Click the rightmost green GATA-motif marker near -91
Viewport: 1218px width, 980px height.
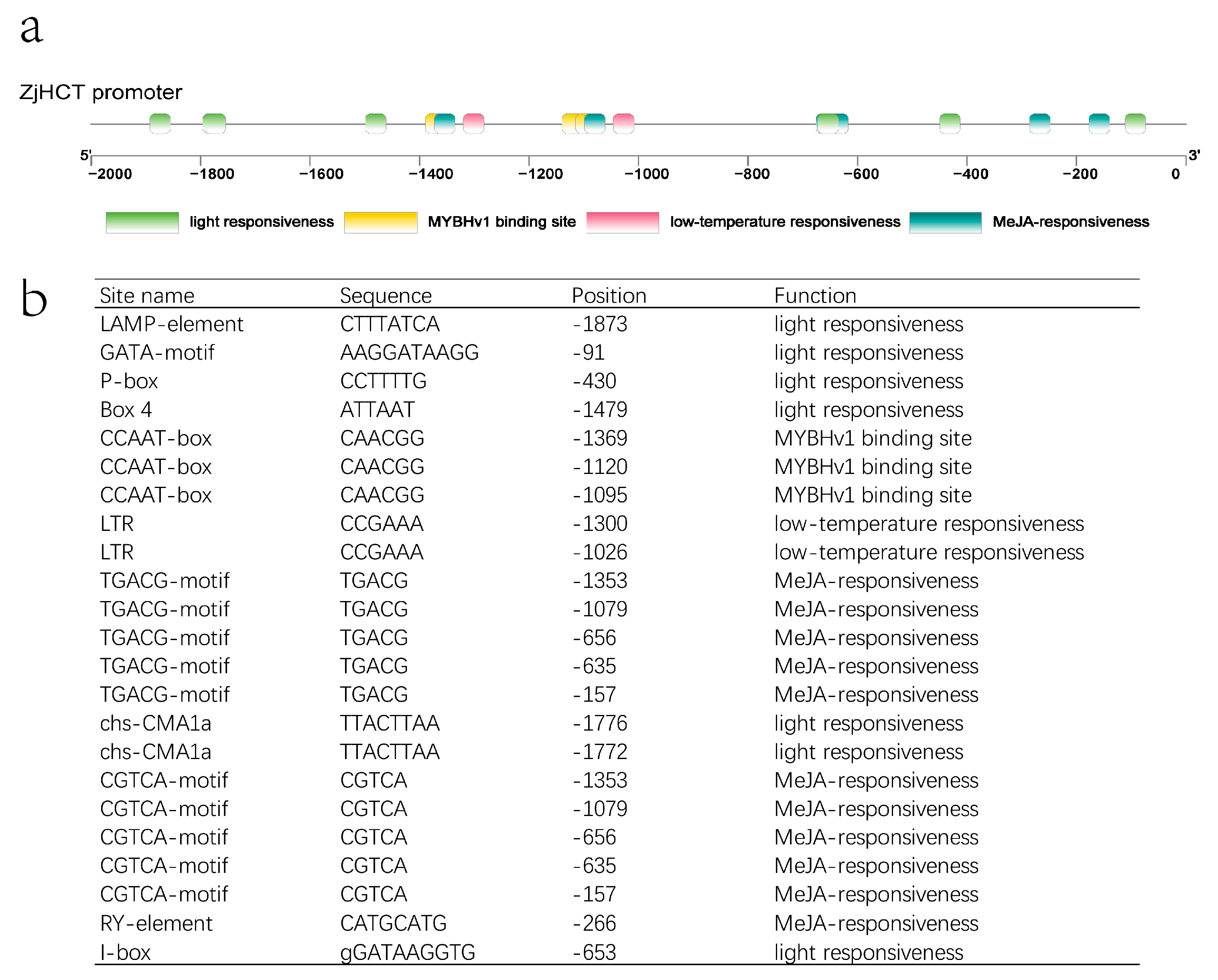point(1135,124)
